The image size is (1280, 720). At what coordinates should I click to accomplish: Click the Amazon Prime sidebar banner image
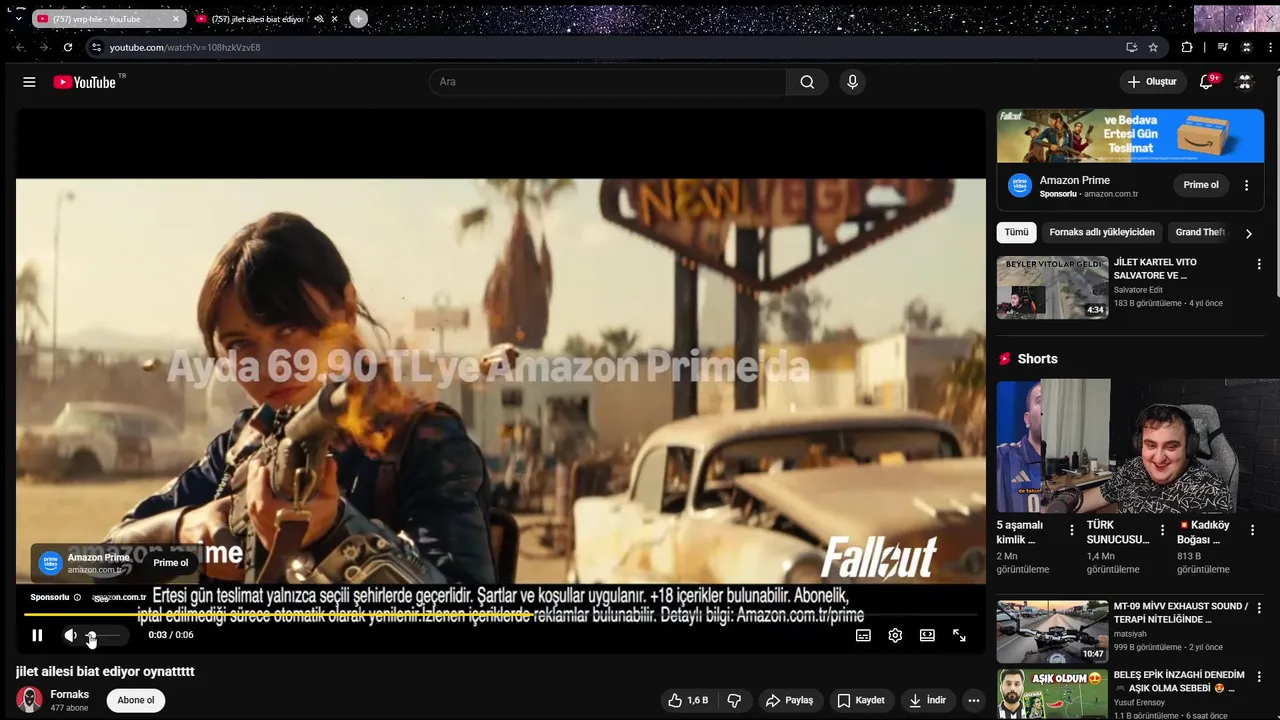[1130, 135]
